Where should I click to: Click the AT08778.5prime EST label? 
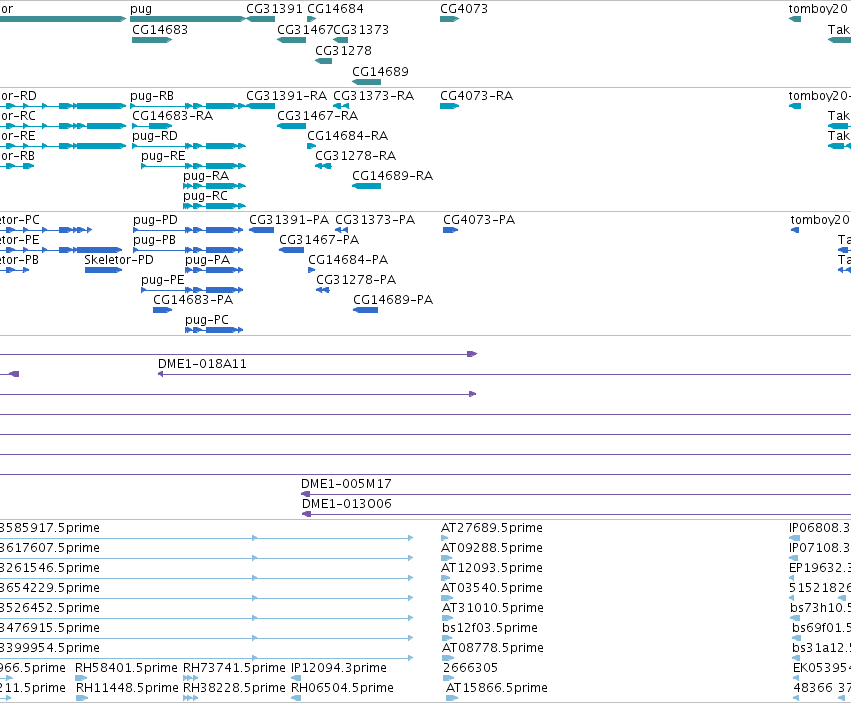492,648
